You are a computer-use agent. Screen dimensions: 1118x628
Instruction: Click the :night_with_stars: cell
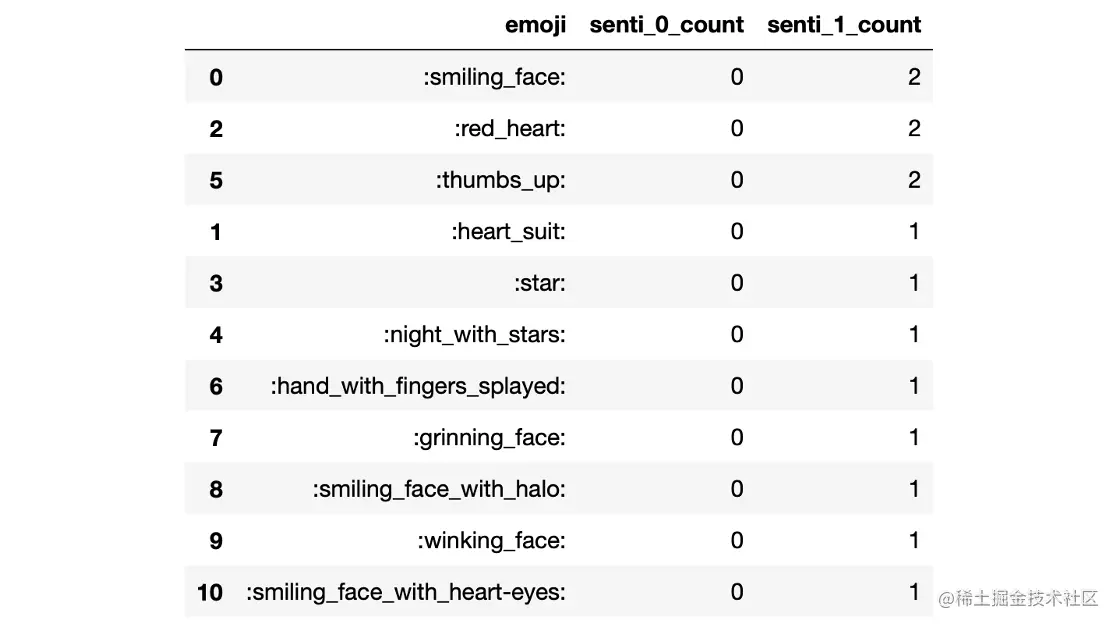click(474, 335)
